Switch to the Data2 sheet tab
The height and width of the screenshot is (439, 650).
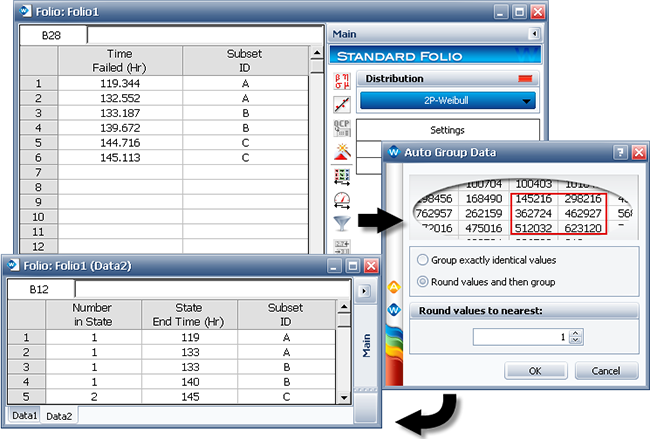(59, 416)
